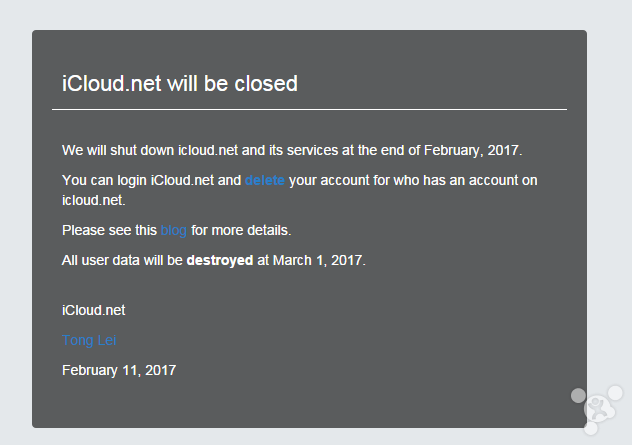The image size is (632, 445).
Task: Click the bold word "destroyed"
Action: [220, 260]
